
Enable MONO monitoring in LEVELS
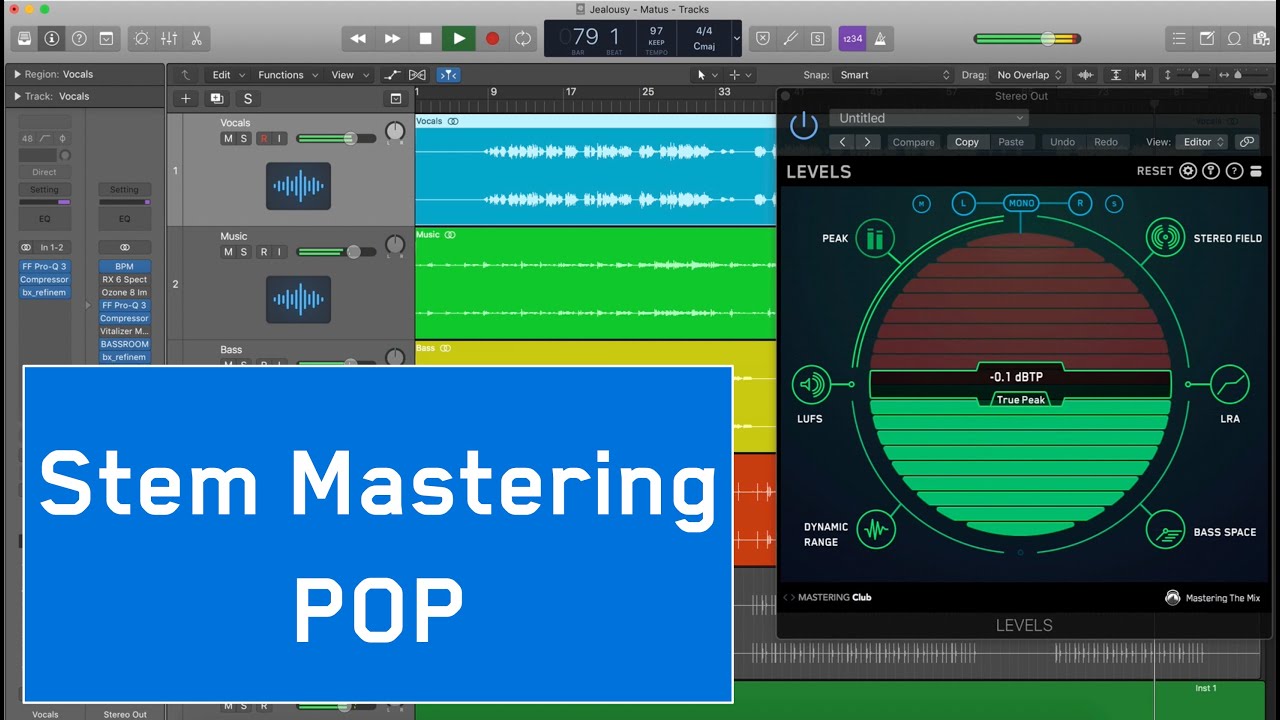click(x=1021, y=203)
